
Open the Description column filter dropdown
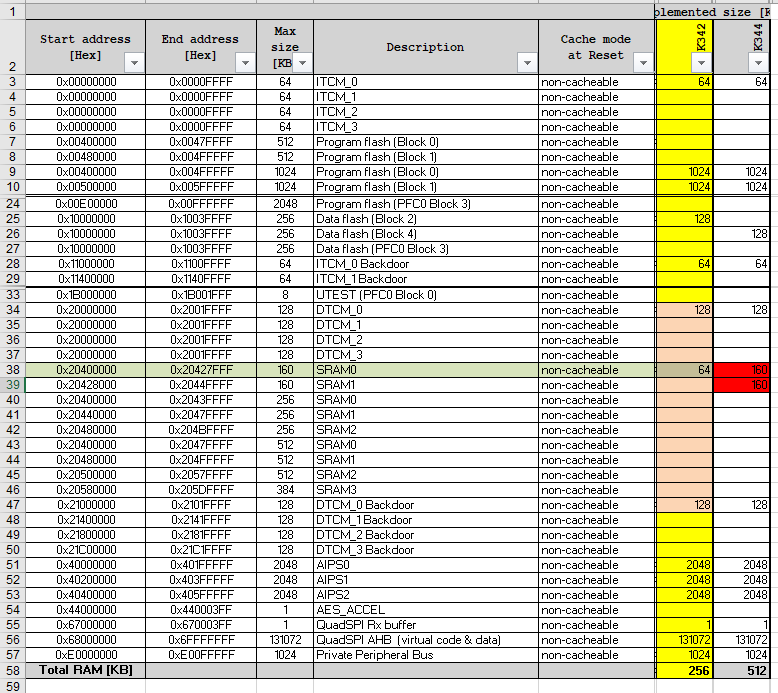[x=527, y=63]
